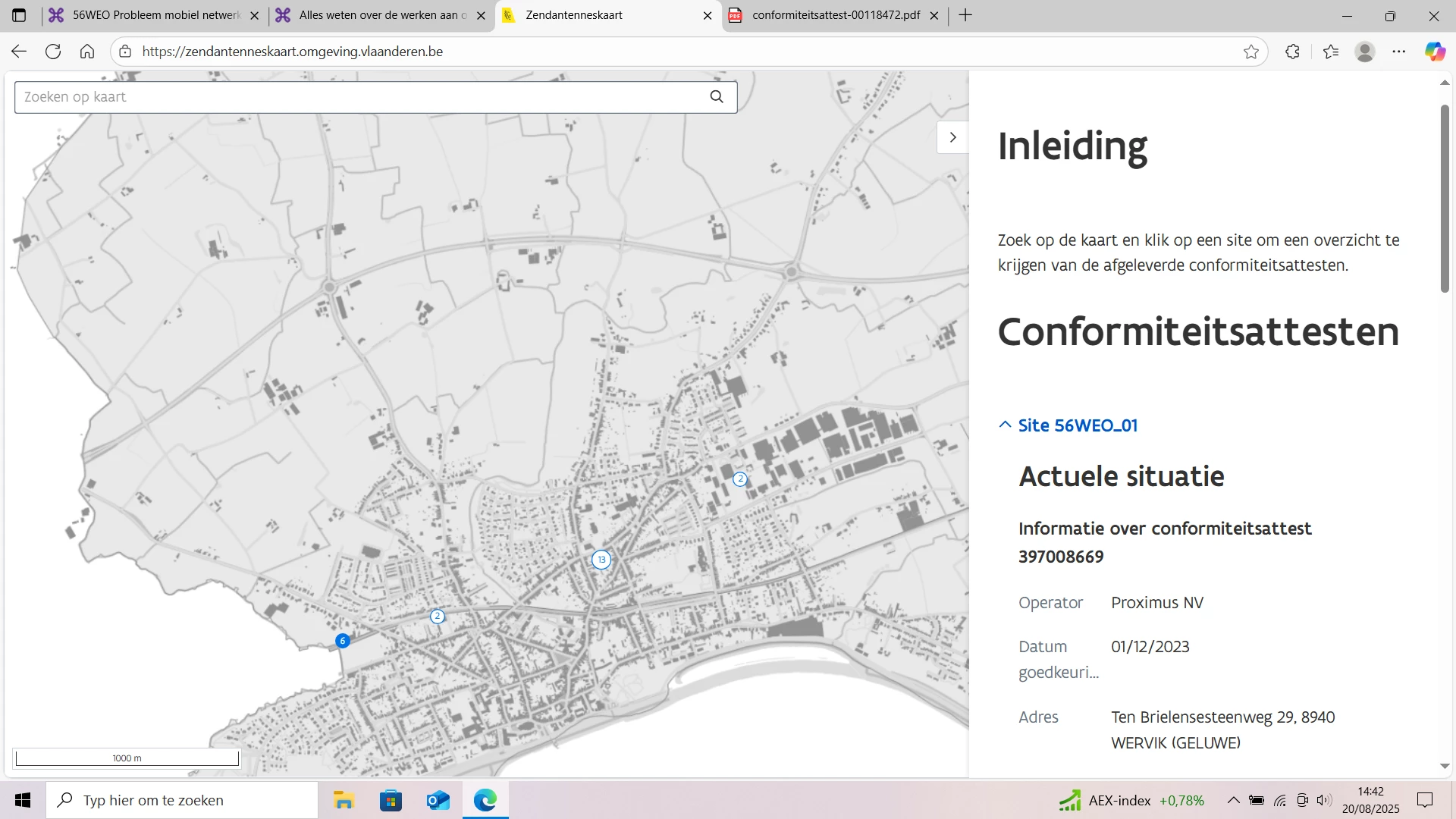The width and height of the screenshot is (1456, 819).
Task: Open the Copilot sidebar icon
Action: click(x=1435, y=52)
